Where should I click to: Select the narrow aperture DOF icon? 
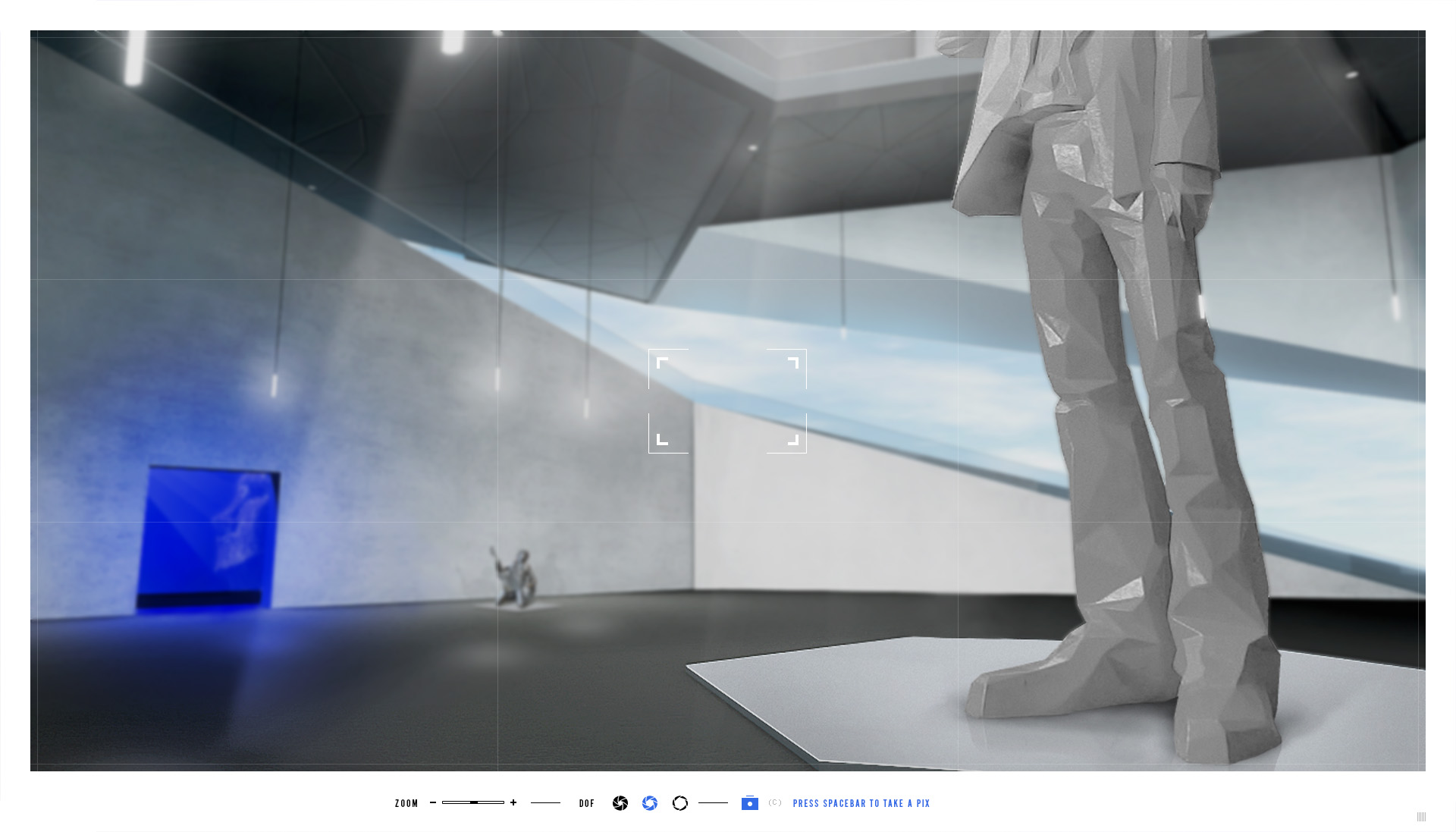pos(620,803)
